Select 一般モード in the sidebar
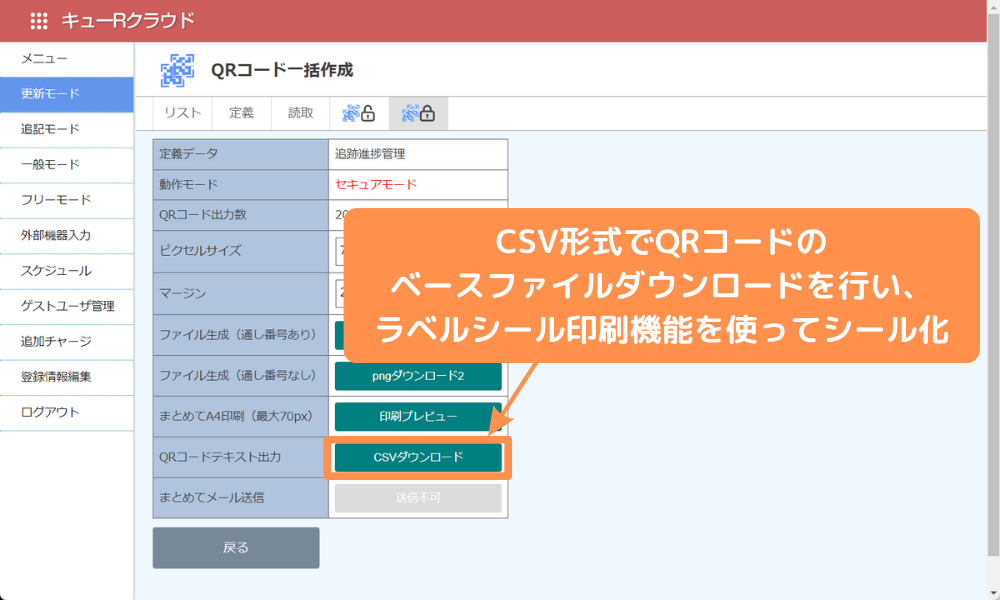 click(66, 165)
